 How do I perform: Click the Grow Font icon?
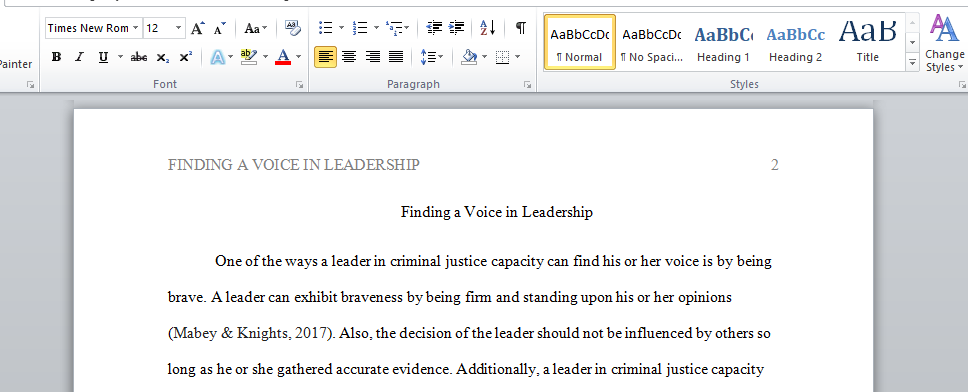[x=197, y=28]
